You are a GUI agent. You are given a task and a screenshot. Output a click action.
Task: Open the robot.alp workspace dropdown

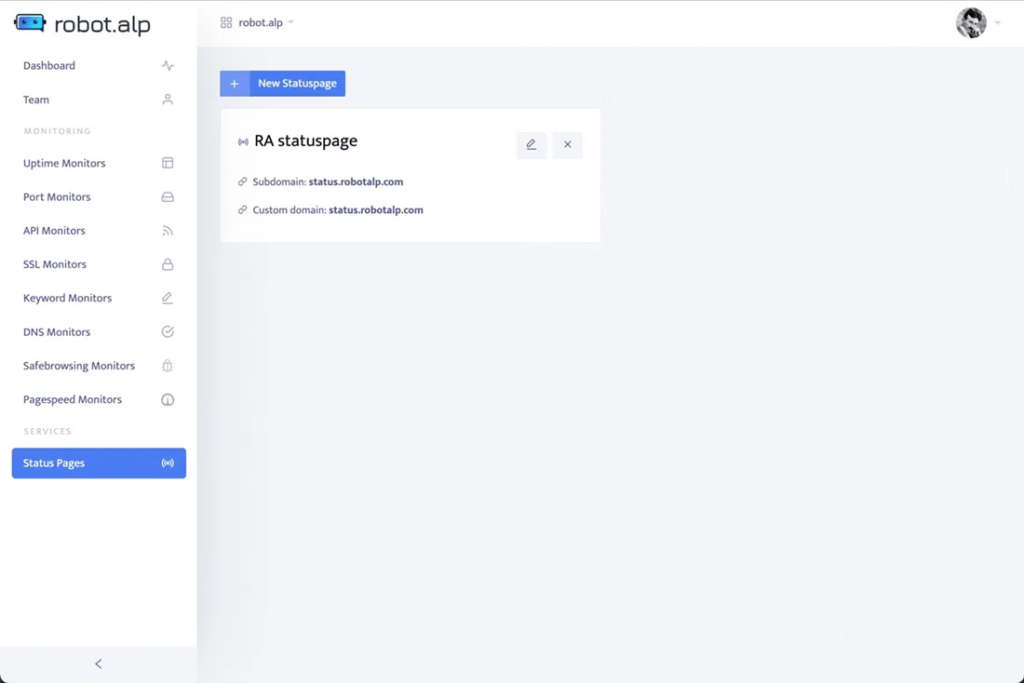point(258,23)
